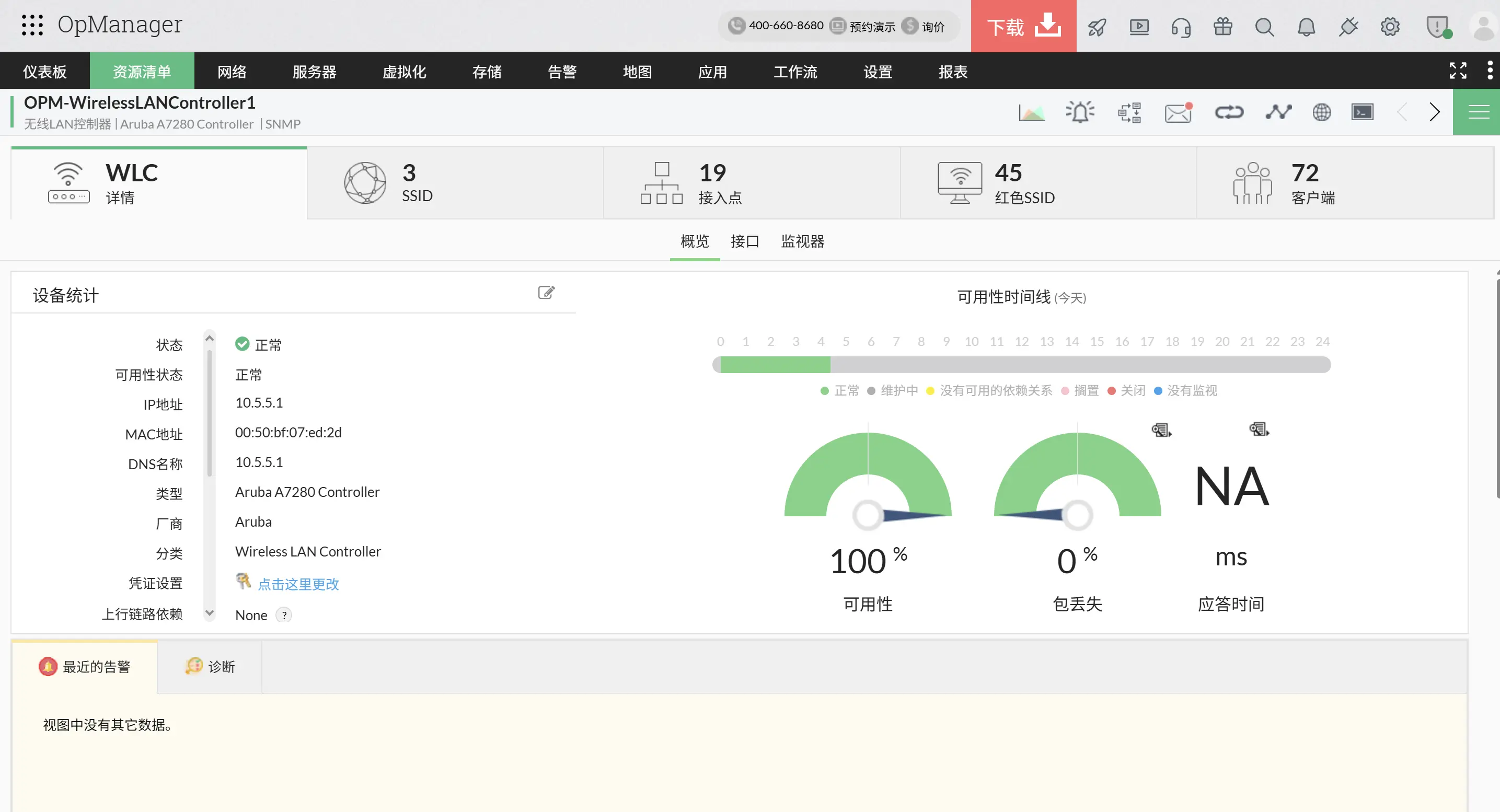The height and width of the screenshot is (812, 1500).
Task: Click the notification bell in the top bar
Action: (x=1307, y=27)
